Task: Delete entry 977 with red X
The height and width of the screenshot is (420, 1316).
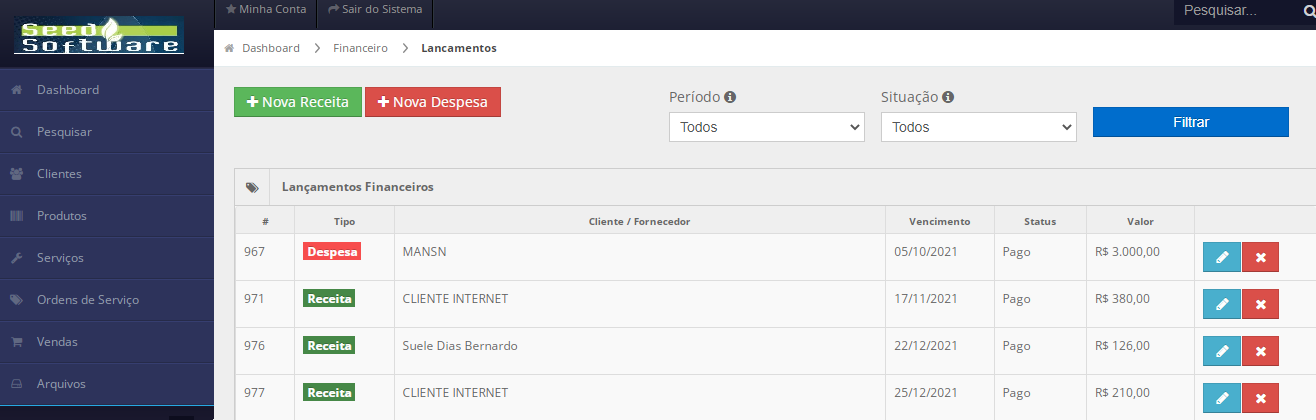Action: click(1260, 398)
